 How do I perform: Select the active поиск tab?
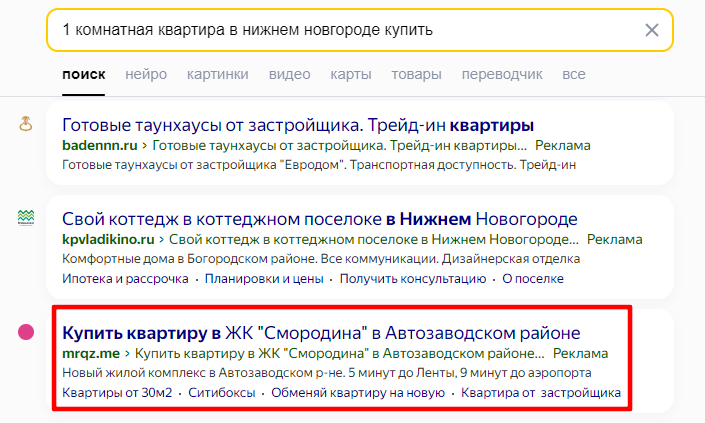[84, 74]
